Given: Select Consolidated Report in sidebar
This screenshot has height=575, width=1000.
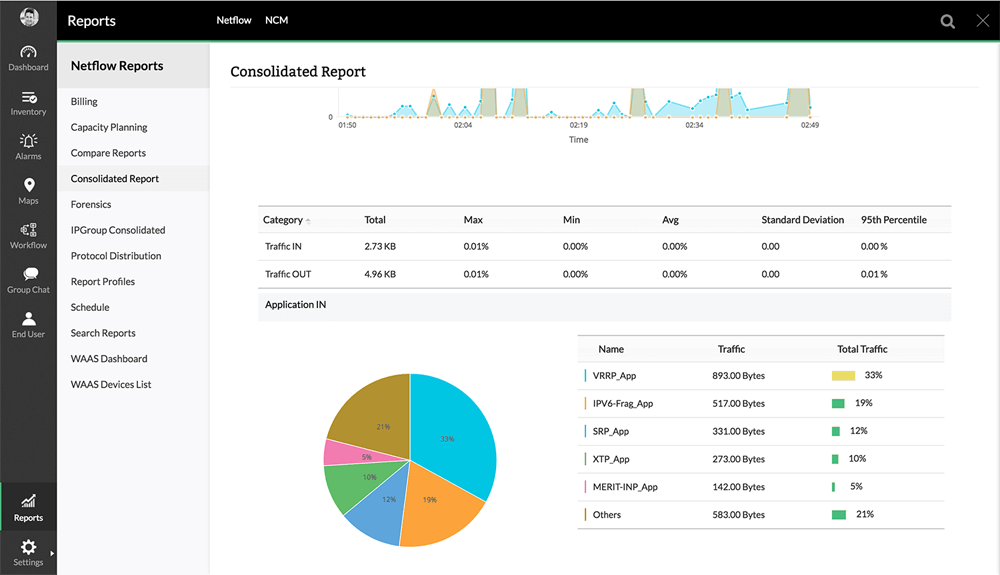Looking at the screenshot, I should [x=115, y=178].
